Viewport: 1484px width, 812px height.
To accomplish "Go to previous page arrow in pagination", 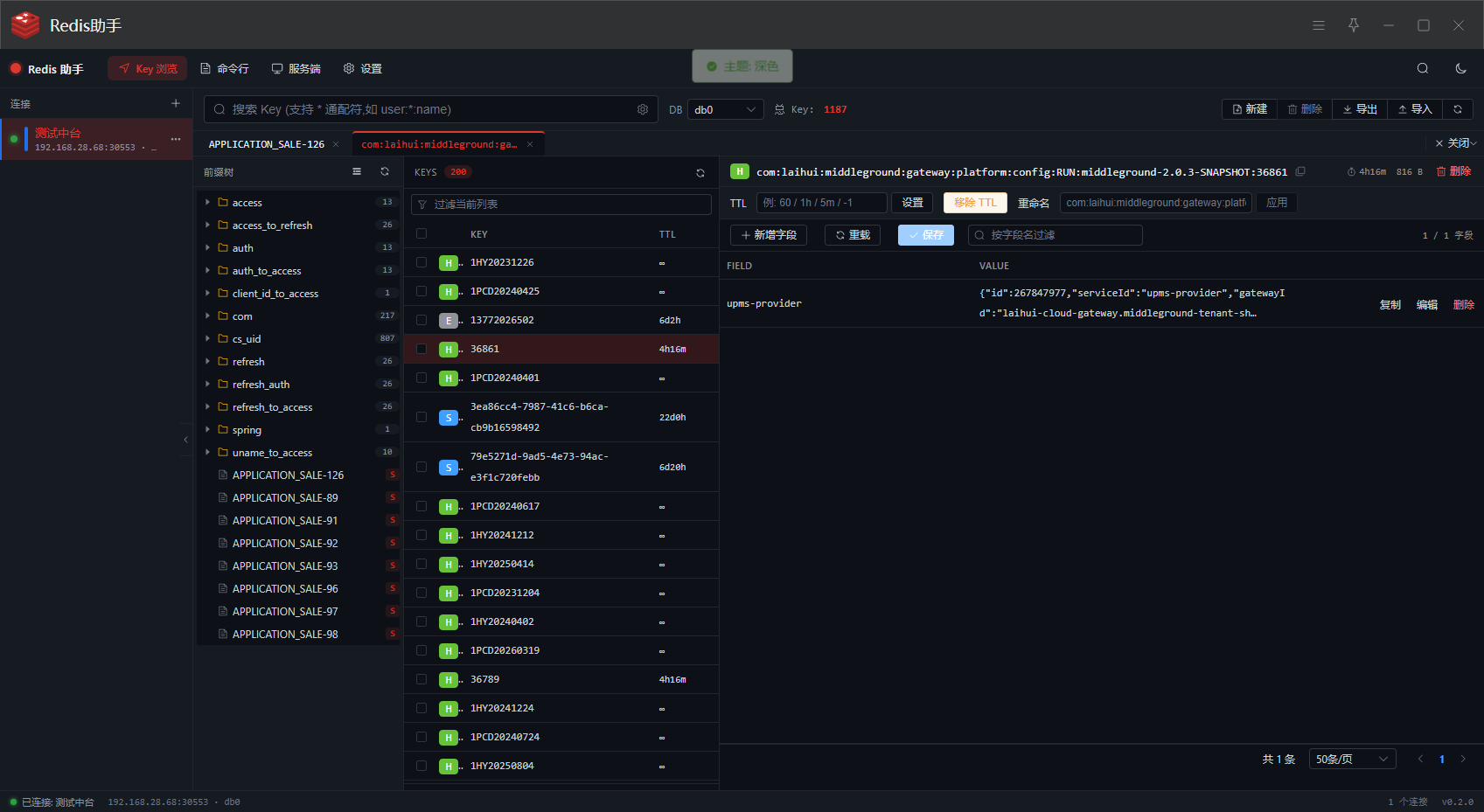I will (1421, 759).
